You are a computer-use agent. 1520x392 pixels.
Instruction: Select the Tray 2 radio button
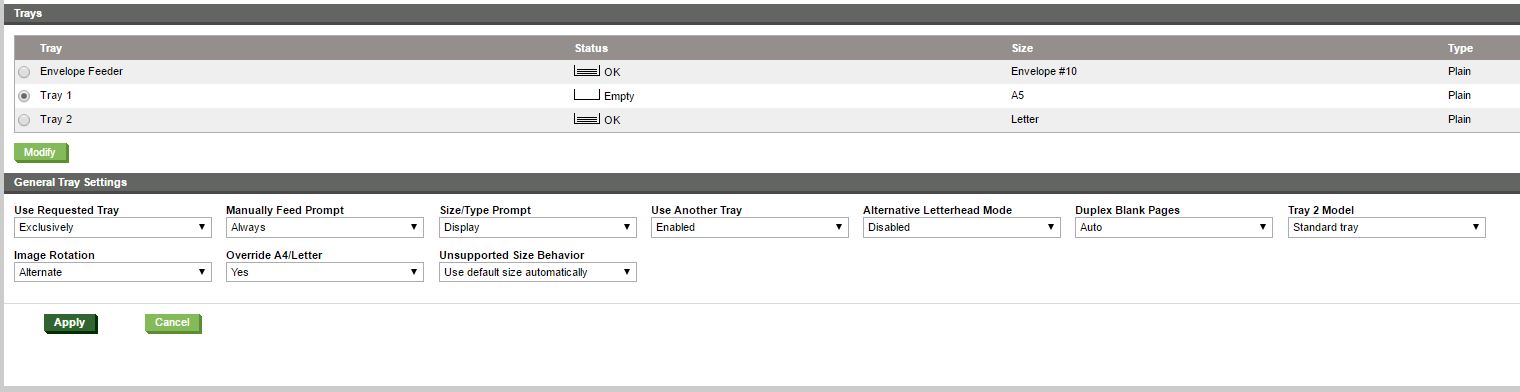[x=24, y=120]
